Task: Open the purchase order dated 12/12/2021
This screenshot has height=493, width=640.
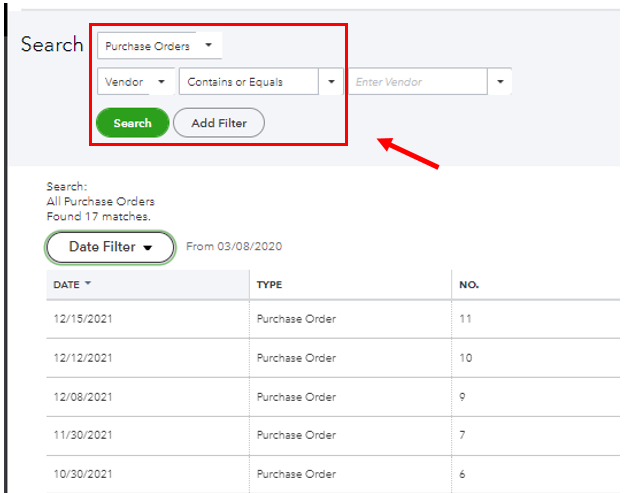Action: point(83,358)
